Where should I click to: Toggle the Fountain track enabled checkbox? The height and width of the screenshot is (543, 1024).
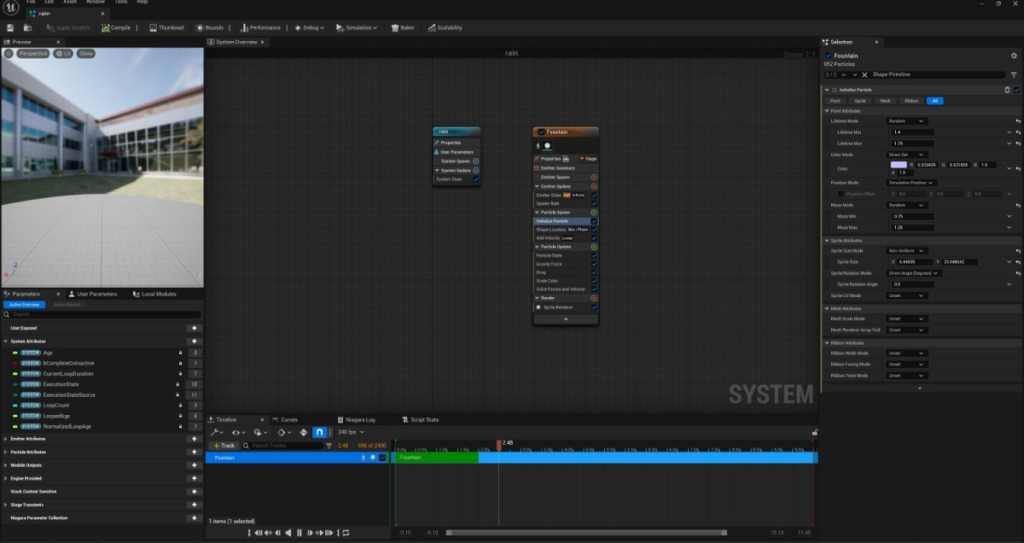(x=382, y=457)
